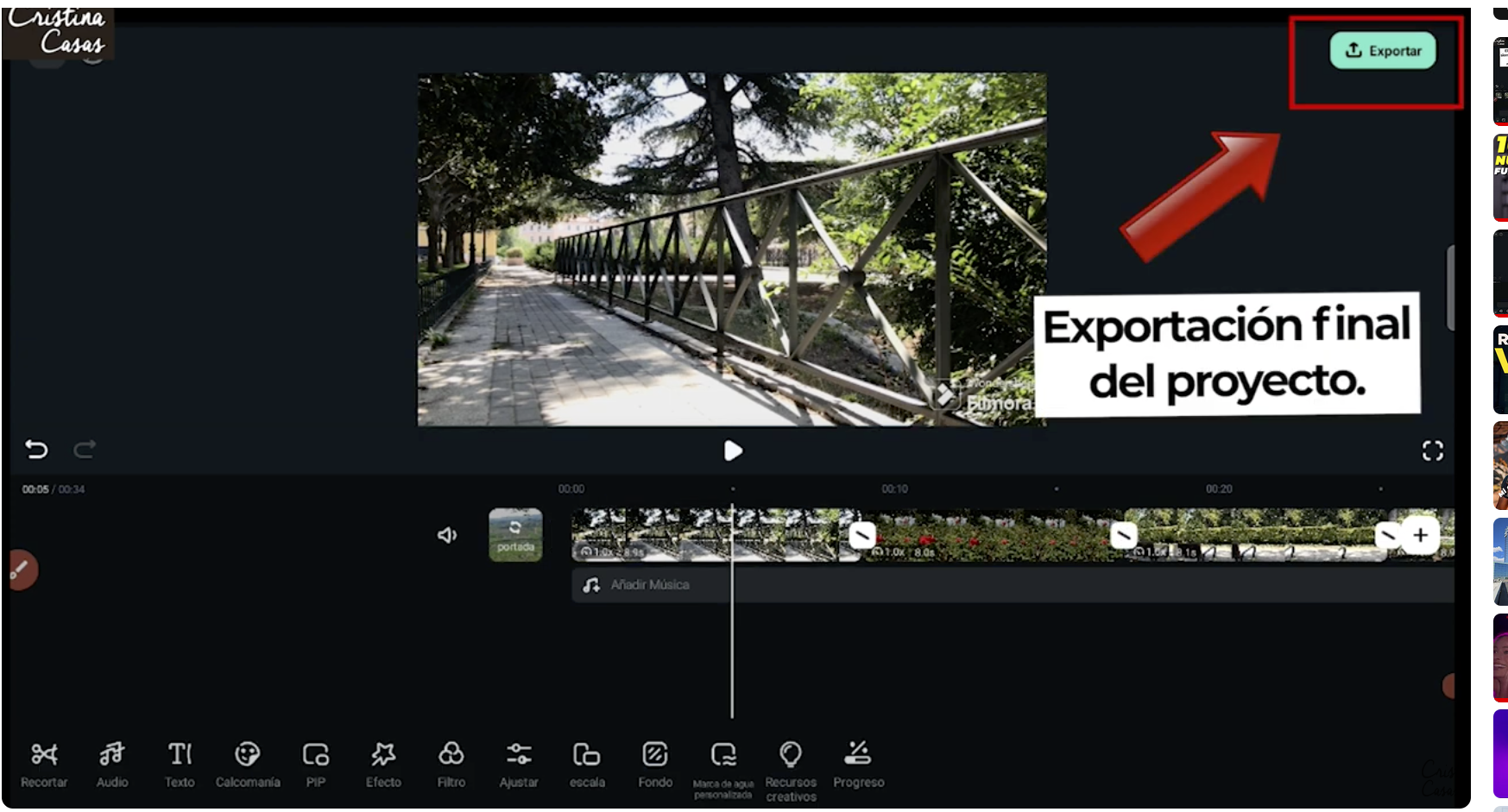Select the Texto tool

(180, 765)
